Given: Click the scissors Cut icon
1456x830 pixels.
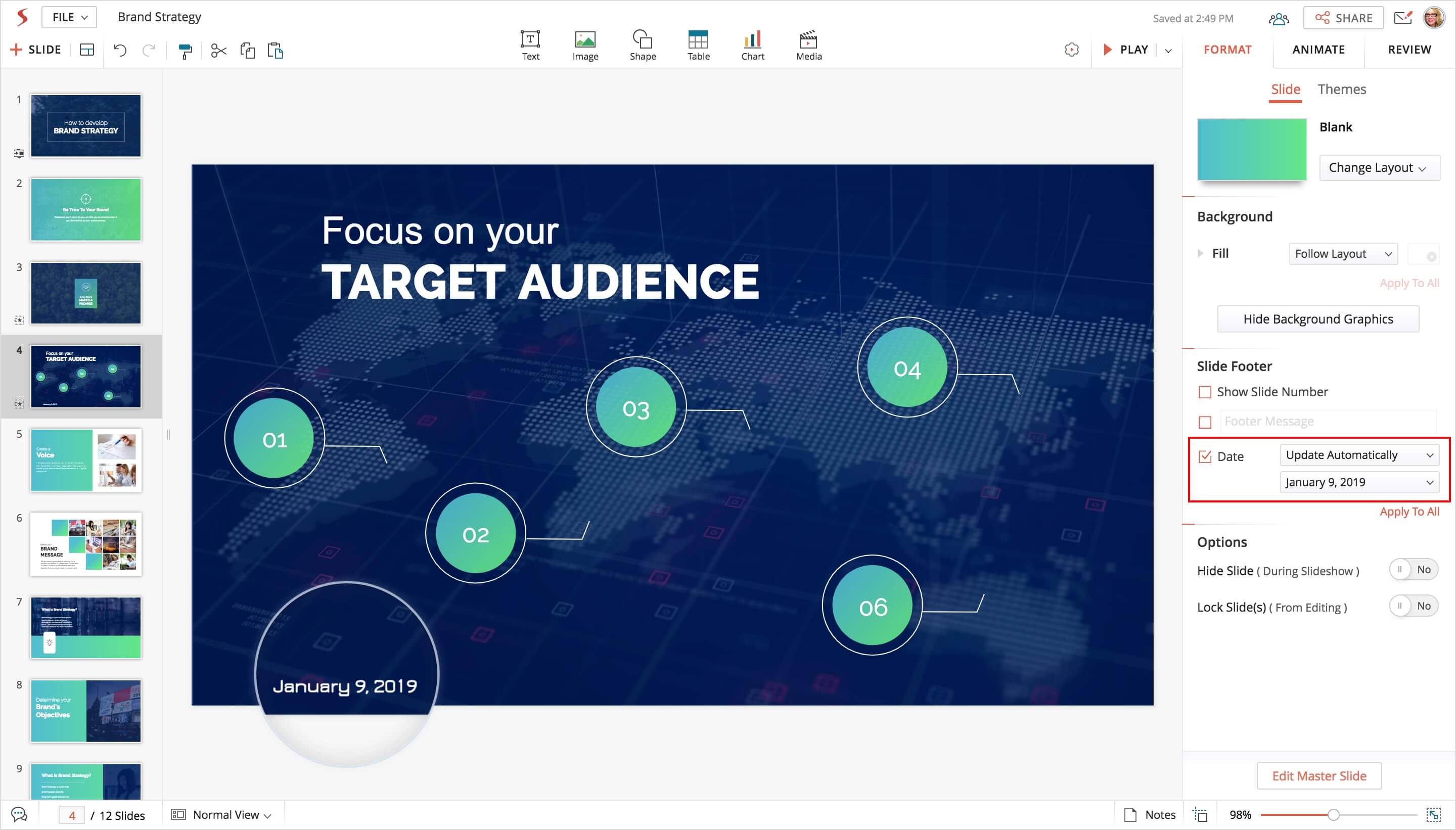Looking at the screenshot, I should [218, 51].
